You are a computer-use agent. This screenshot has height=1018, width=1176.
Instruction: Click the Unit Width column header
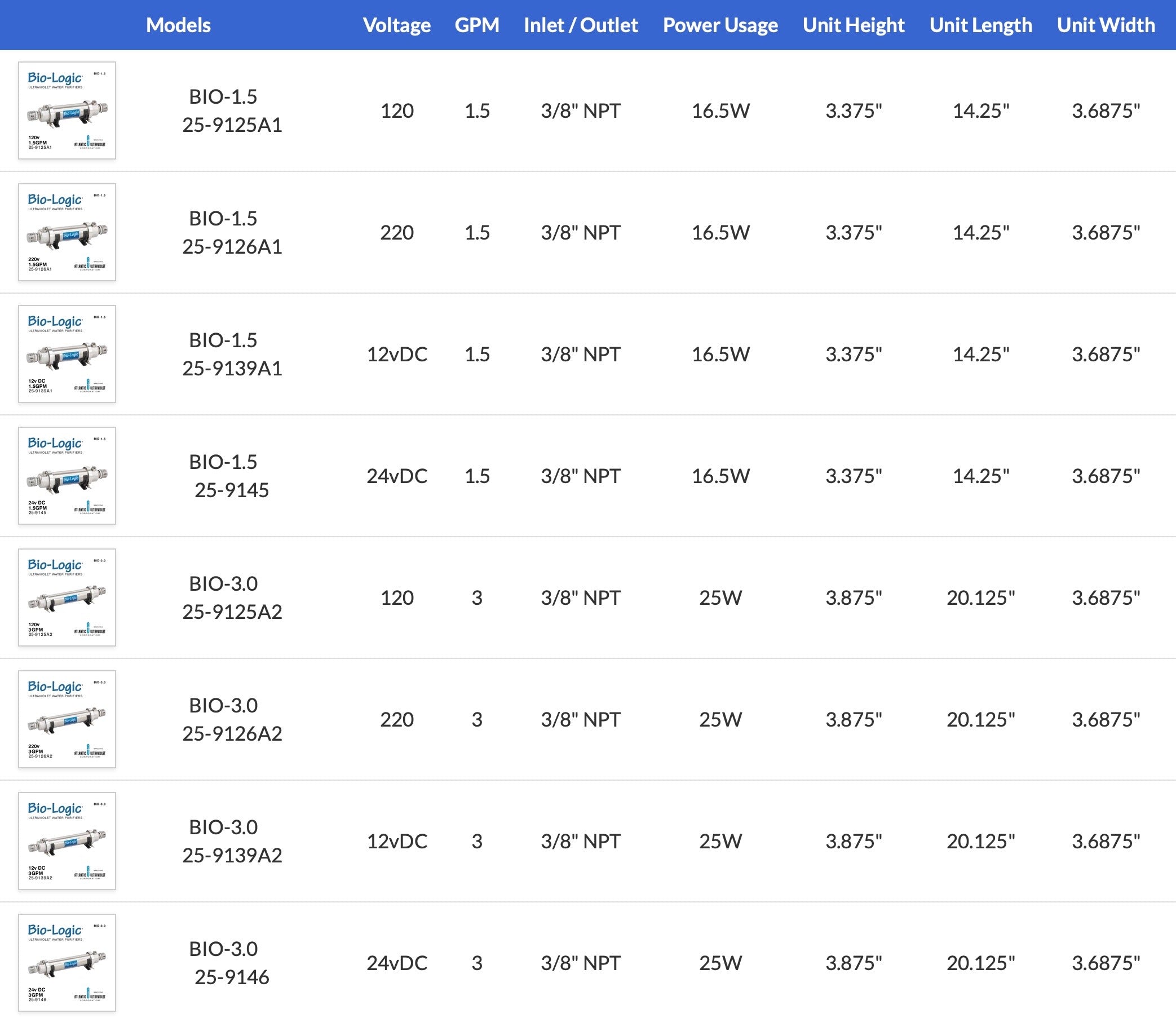pos(1106,25)
